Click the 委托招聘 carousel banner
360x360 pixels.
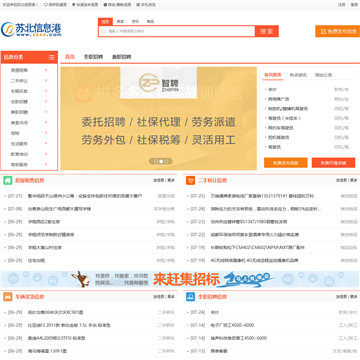pyautogui.click(x=159, y=119)
